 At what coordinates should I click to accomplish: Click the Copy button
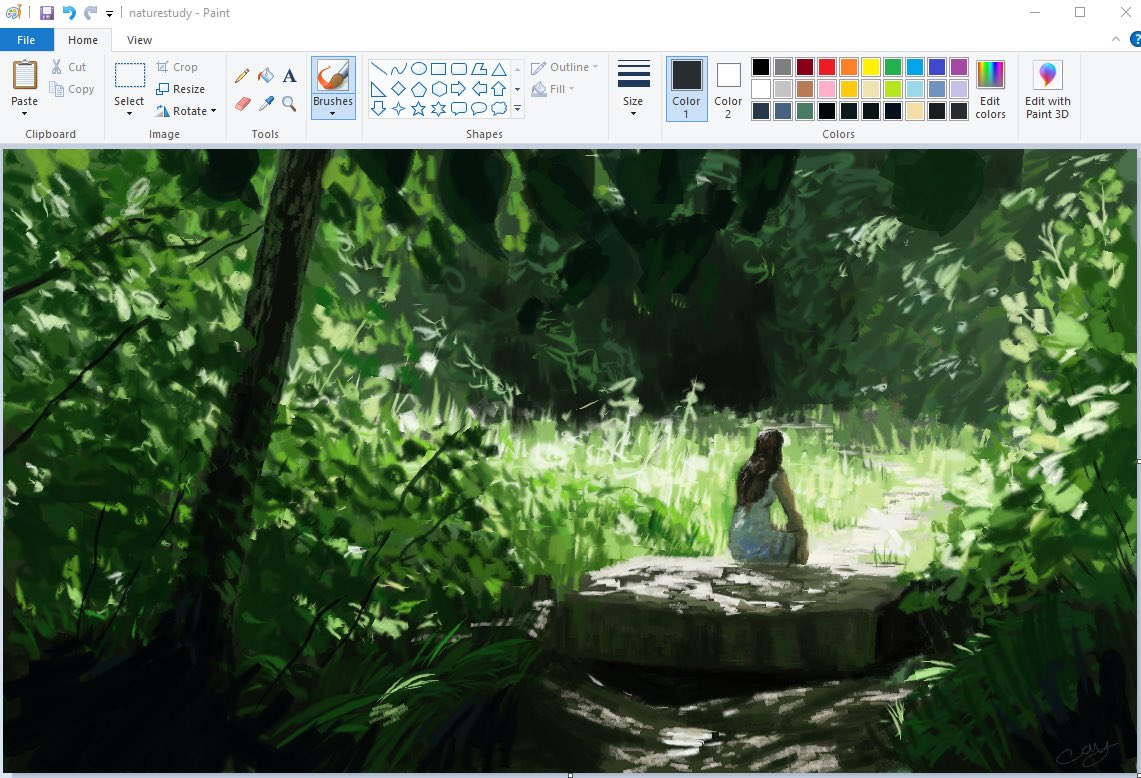click(71, 89)
